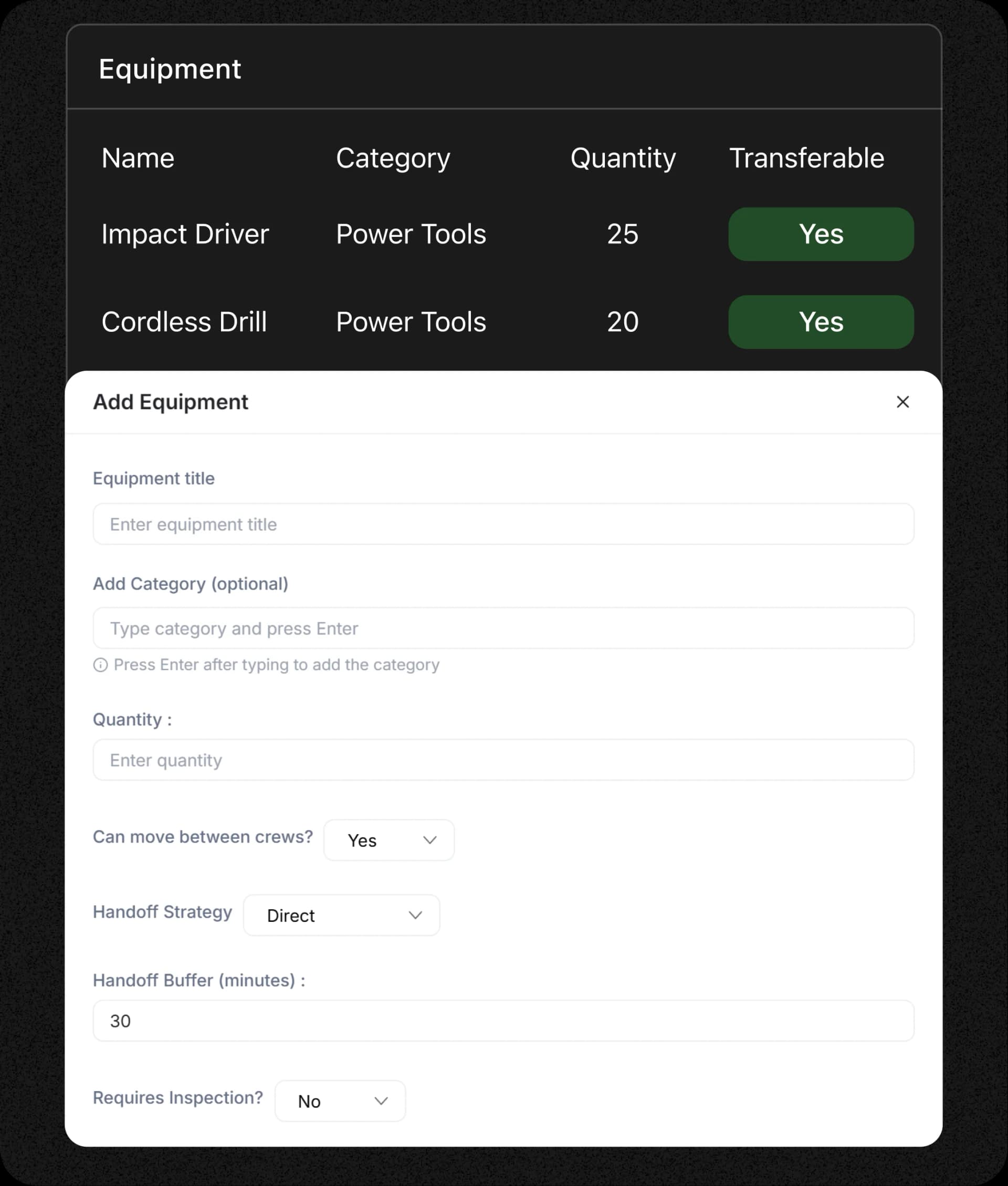The width and height of the screenshot is (1008, 1186).
Task: Open the Handoff Strategy dropdown
Action: click(341, 915)
